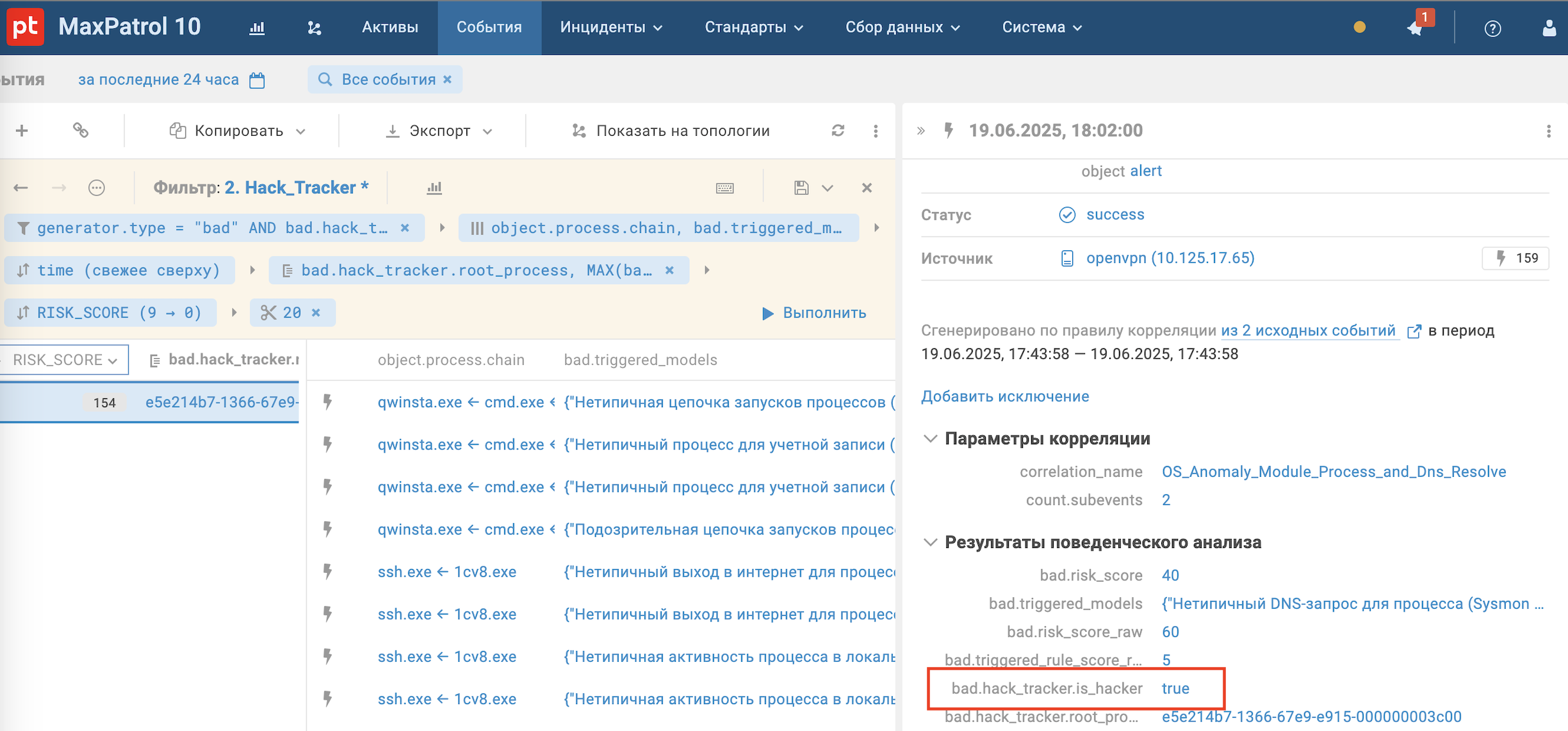Viewport: 1568px width, 731px height.
Task: Open the openvpn (10.125.17.65) source link
Action: [x=1170, y=258]
